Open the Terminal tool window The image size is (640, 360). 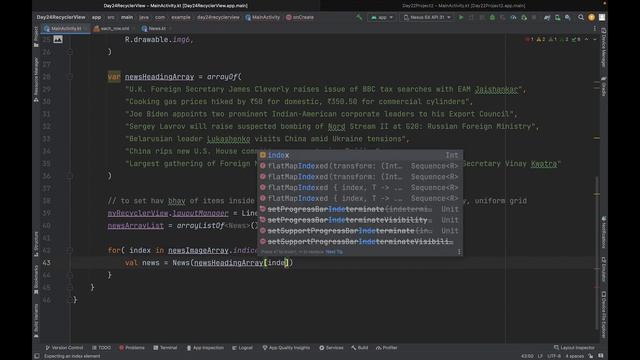tap(165, 348)
